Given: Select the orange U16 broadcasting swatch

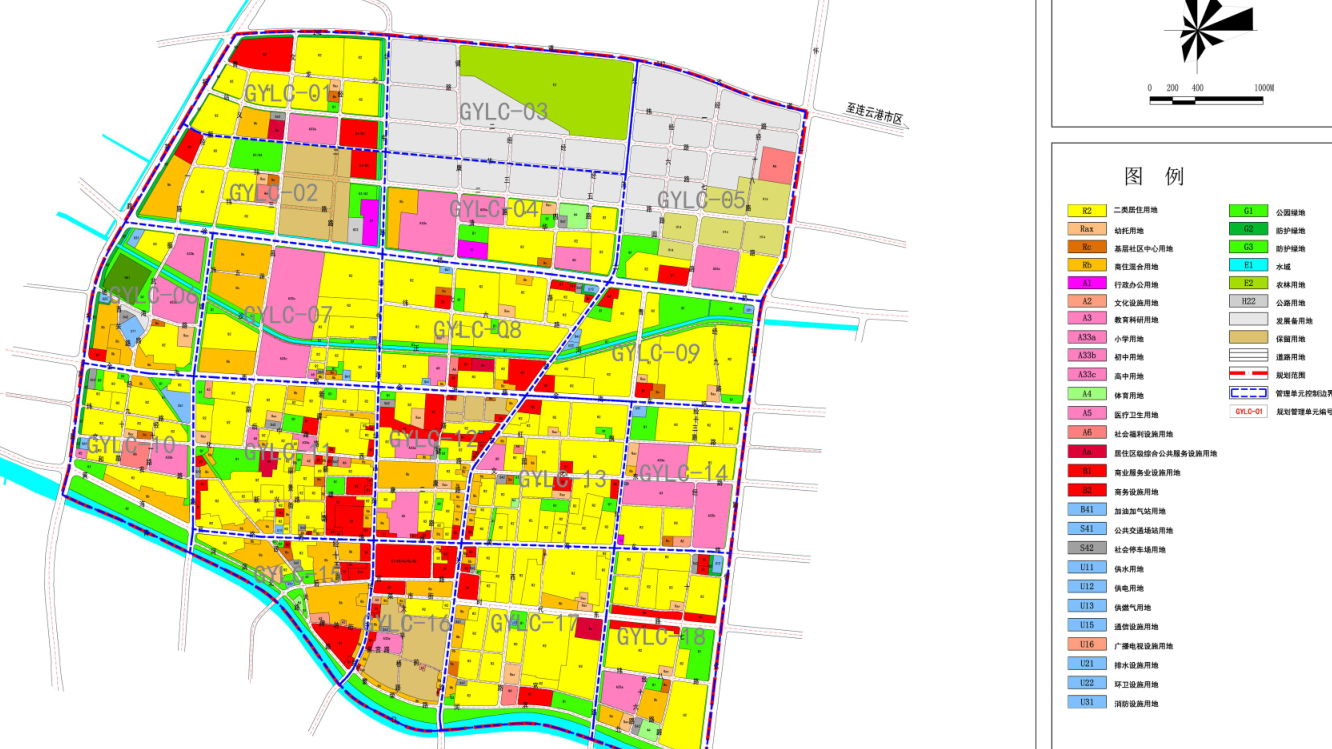Looking at the screenshot, I should 1086,645.
